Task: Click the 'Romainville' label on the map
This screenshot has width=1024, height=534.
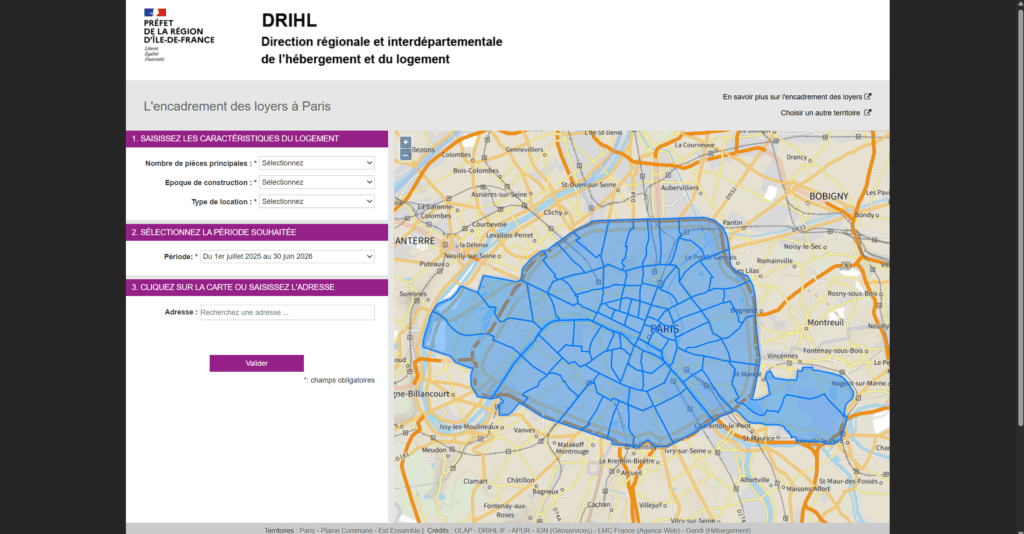Action: (775, 260)
